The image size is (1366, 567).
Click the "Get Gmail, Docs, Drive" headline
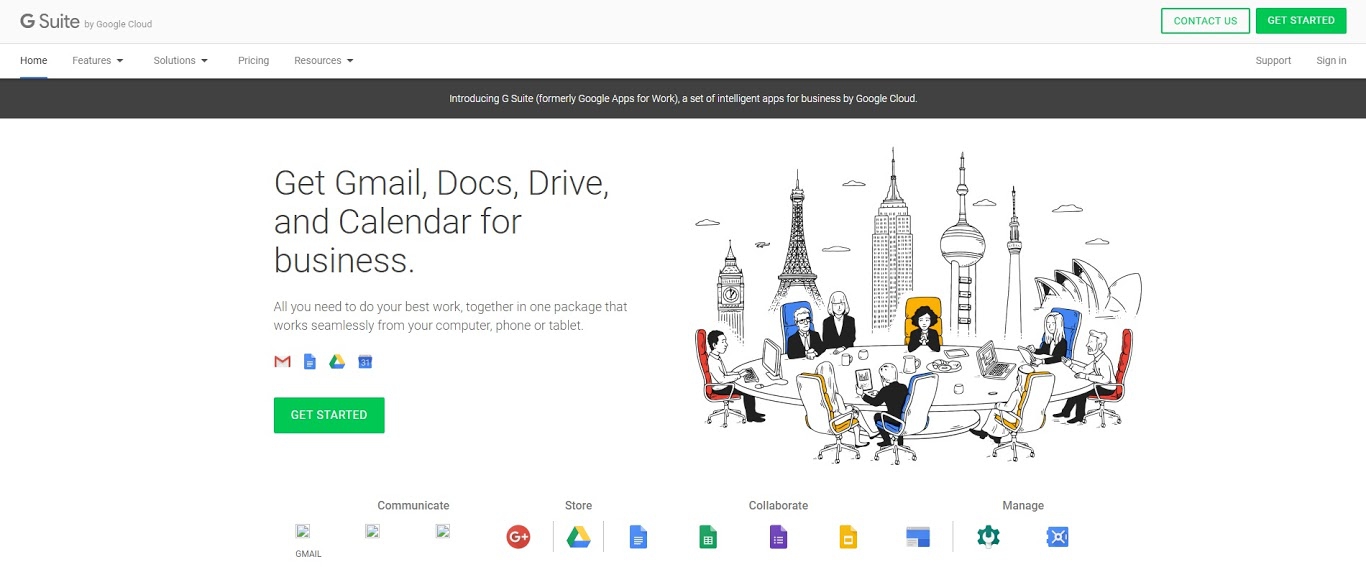(x=441, y=222)
